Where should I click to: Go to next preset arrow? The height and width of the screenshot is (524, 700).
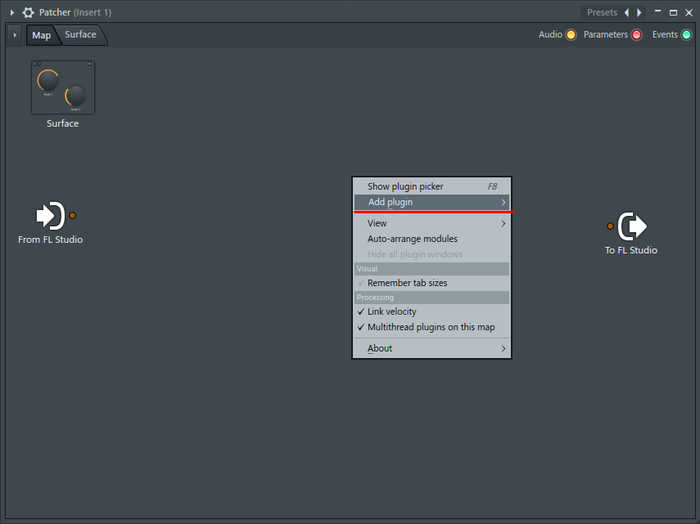tap(639, 12)
